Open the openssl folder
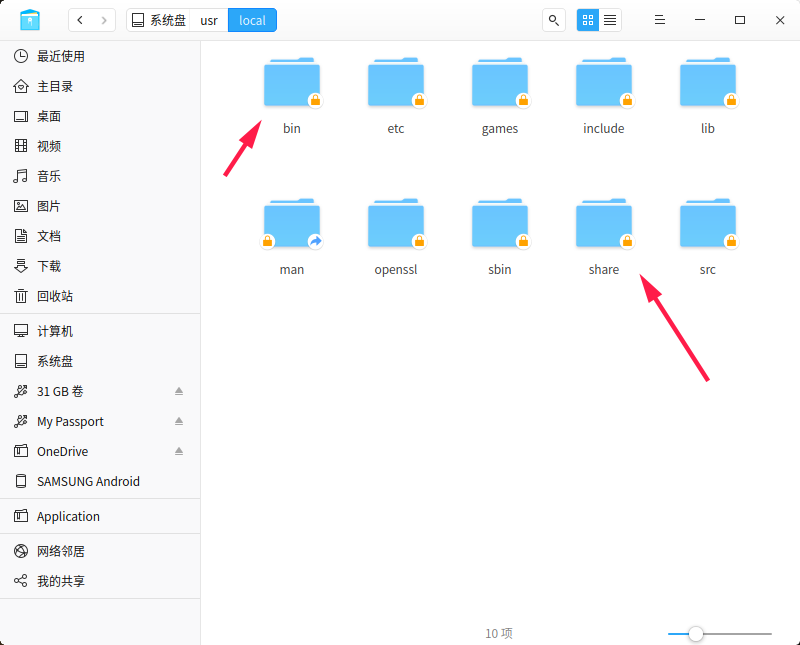This screenshot has height=645, width=800. pos(396,224)
